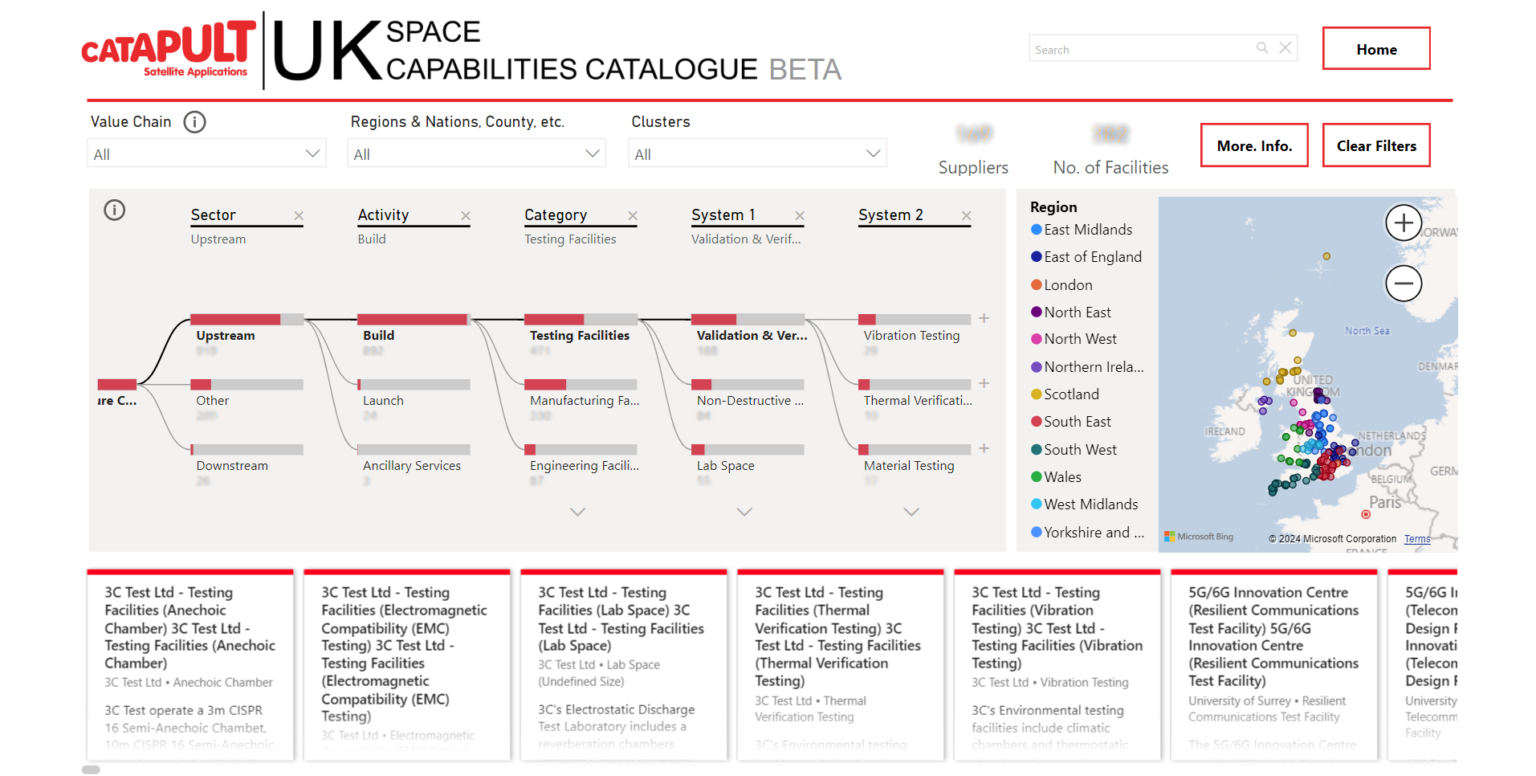Image resolution: width=1536 pixels, height=776 pixels.
Task: Expand Vibration Testing with plus icon
Action: (x=984, y=319)
